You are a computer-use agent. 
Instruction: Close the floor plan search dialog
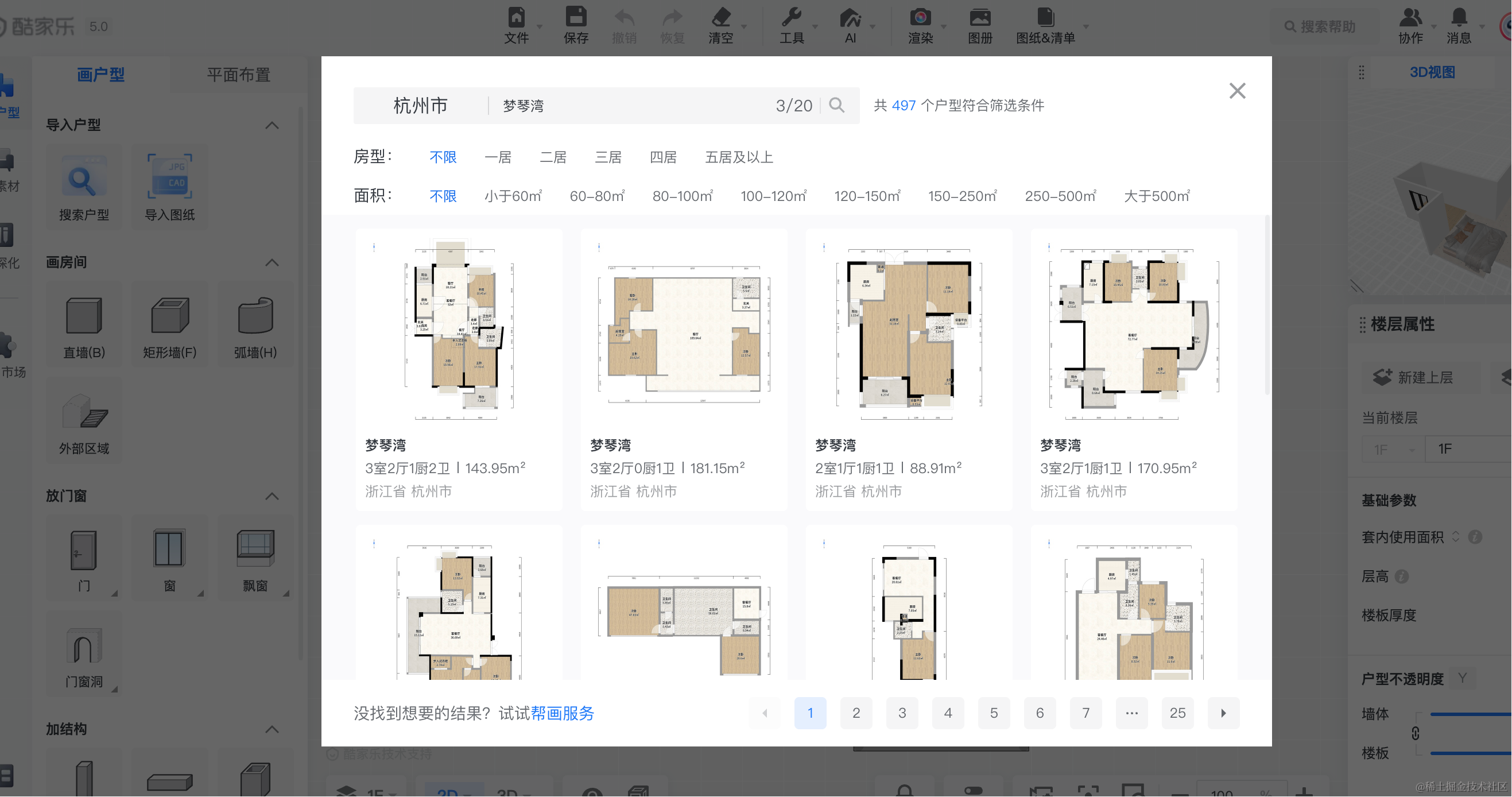point(1237,91)
